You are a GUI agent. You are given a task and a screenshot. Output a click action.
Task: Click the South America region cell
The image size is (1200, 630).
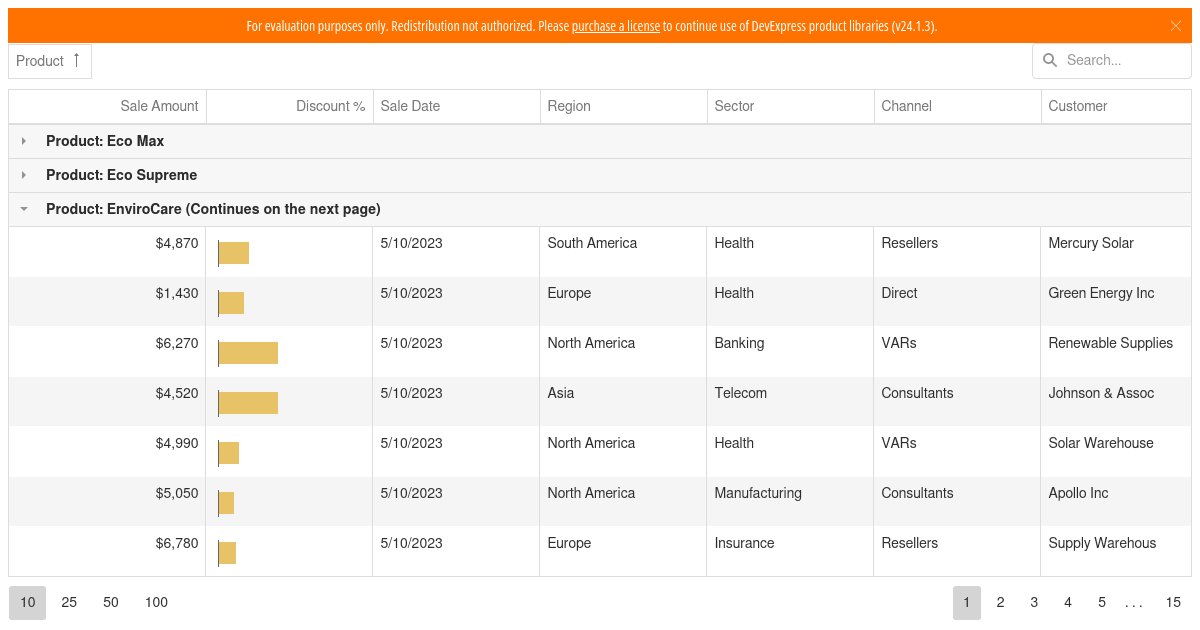coord(624,252)
